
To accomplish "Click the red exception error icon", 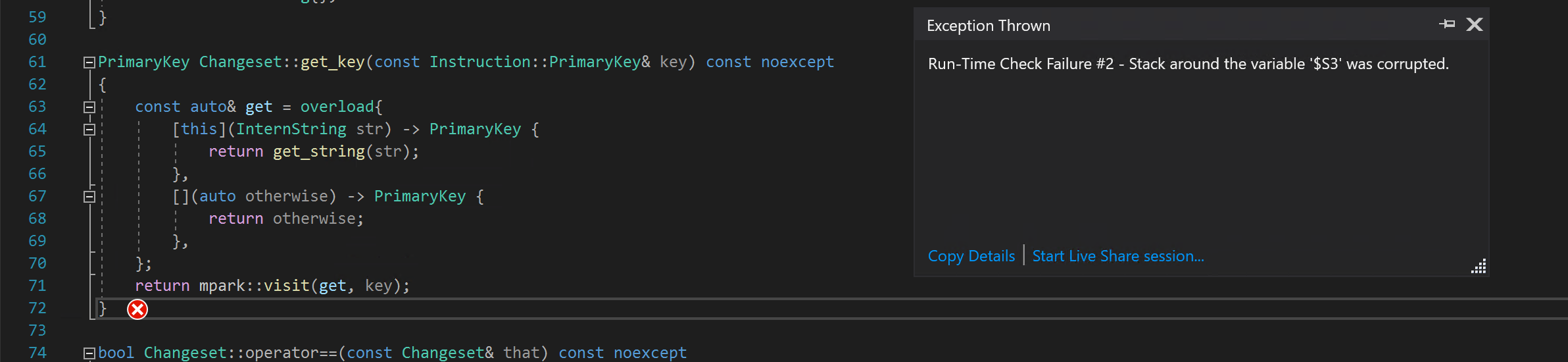I will pyautogui.click(x=137, y=309).
